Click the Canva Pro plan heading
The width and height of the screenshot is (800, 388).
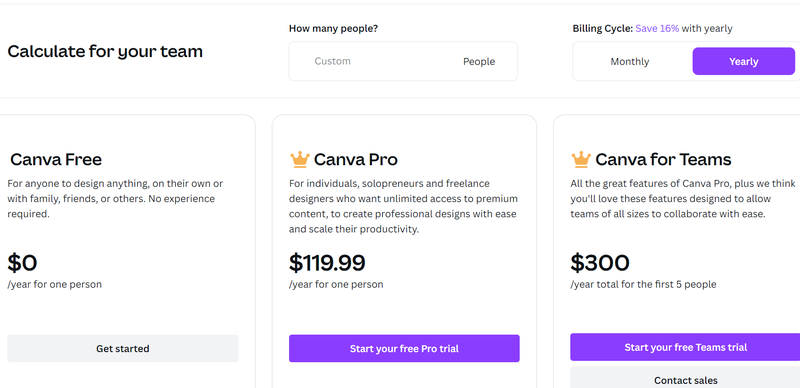(x=356, y=160)
